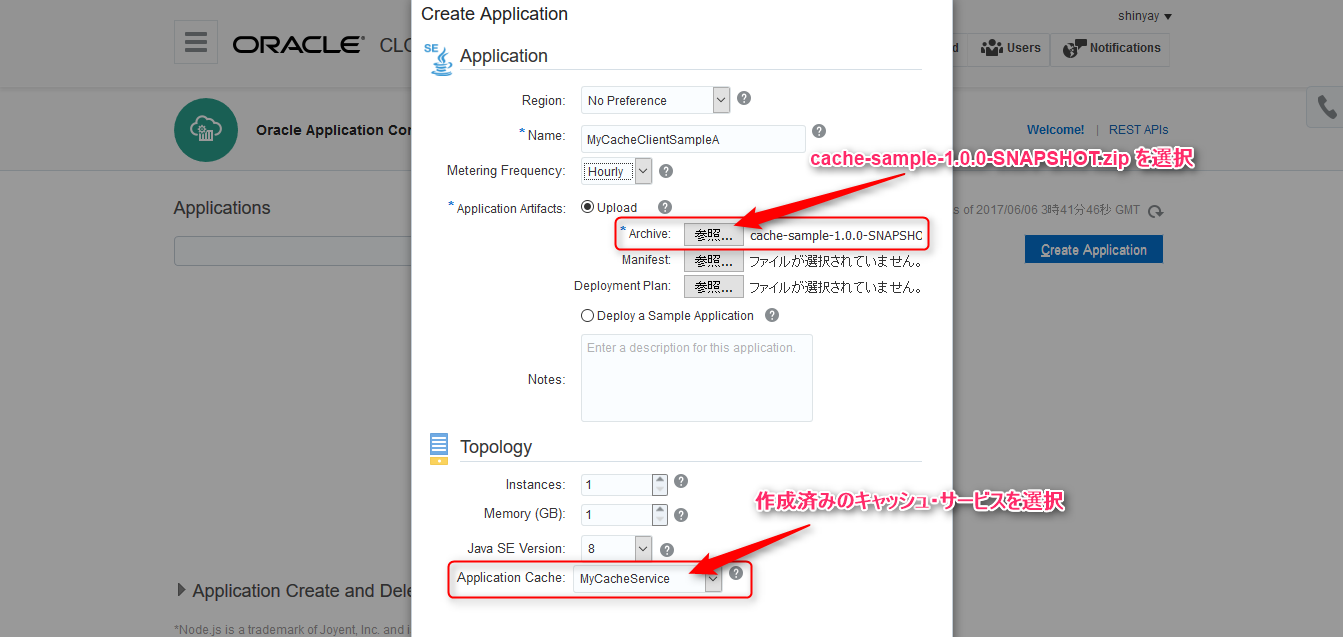Screen dimensions: 1343x637
Task: Click the Java SE application icon
Action: pyautogui.click(x=439, y=59)
